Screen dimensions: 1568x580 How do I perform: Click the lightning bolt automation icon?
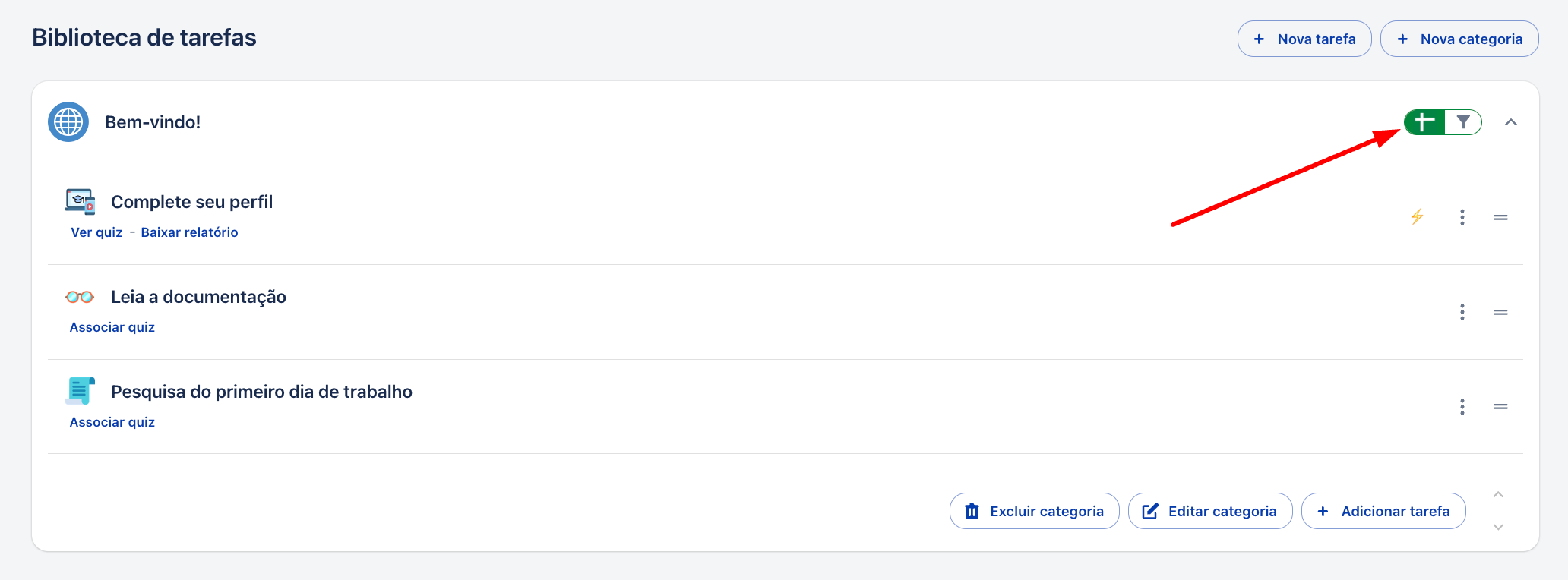1417,217
